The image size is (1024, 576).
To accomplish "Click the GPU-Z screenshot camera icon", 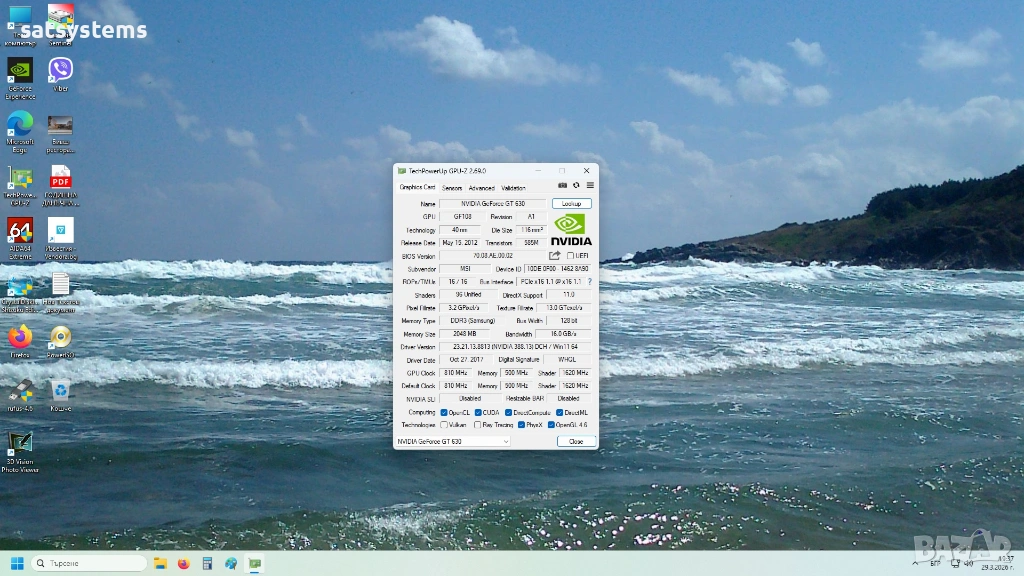I will point(563,185).
